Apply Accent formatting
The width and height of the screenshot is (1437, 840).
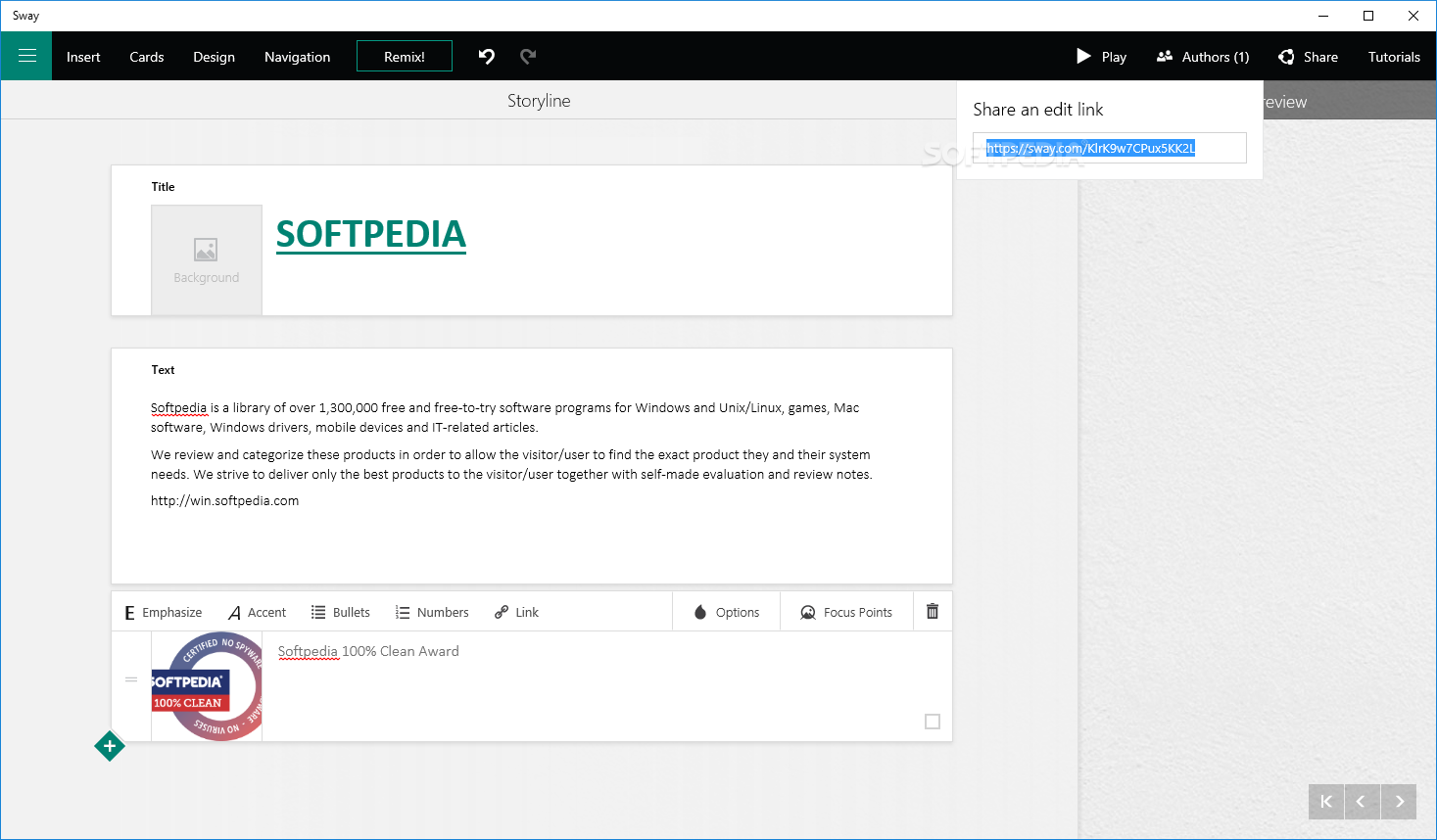point(258,612)
